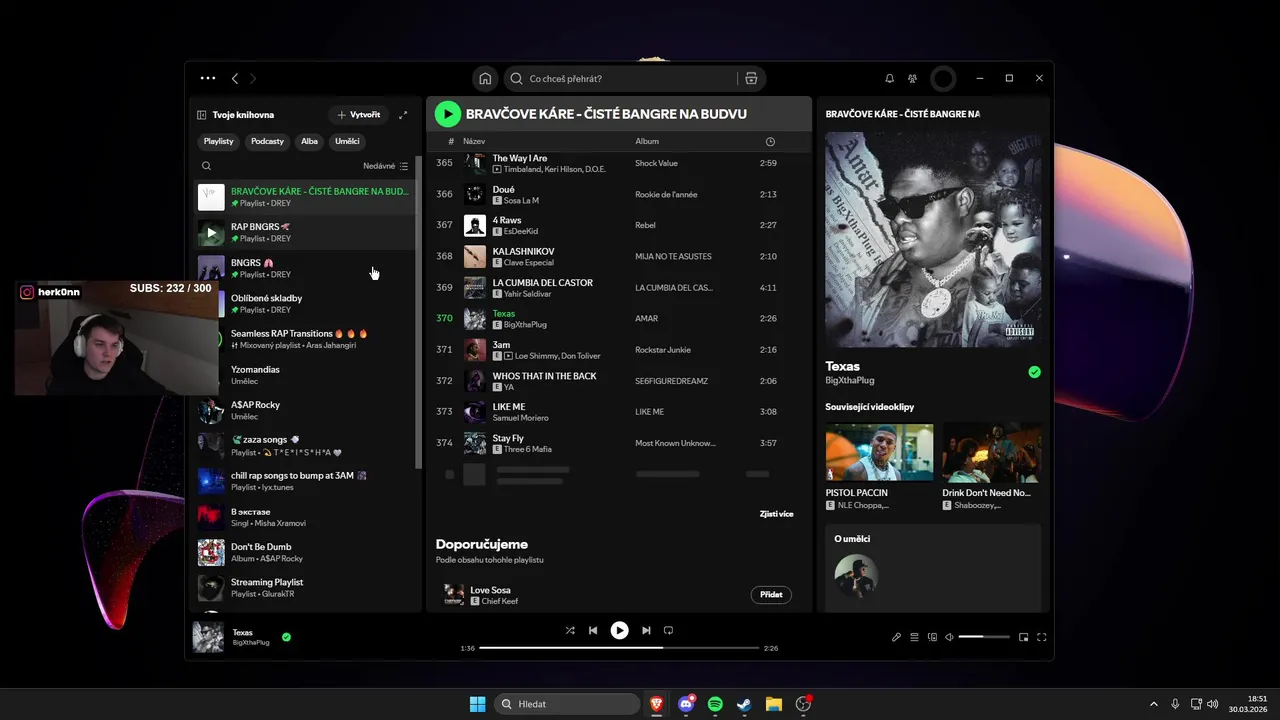Seek in the song progress bar
This screenshot has height=720, width=1280.
[x=619, y=648]
